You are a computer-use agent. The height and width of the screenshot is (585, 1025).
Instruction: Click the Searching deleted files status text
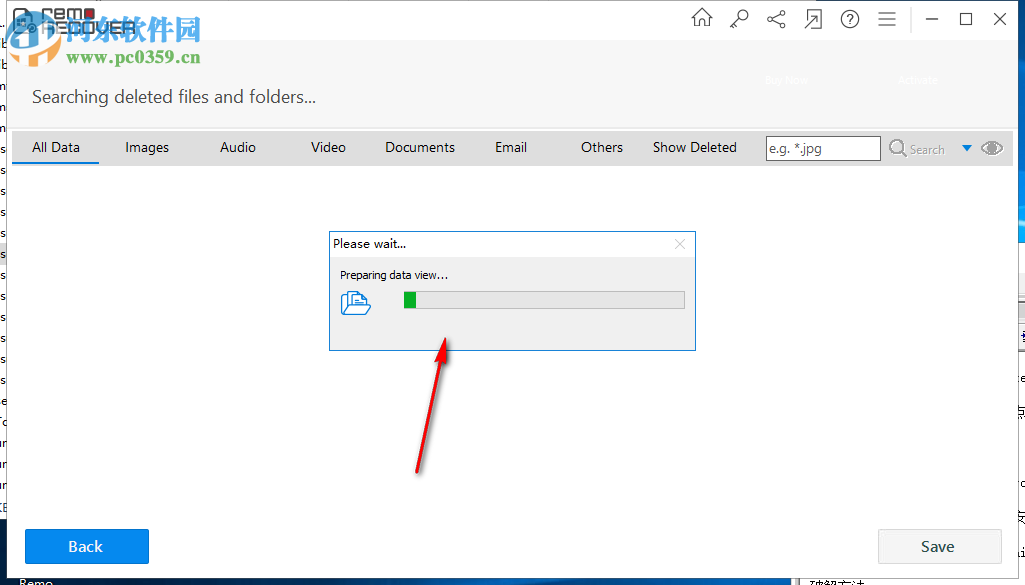coord(174,97)
